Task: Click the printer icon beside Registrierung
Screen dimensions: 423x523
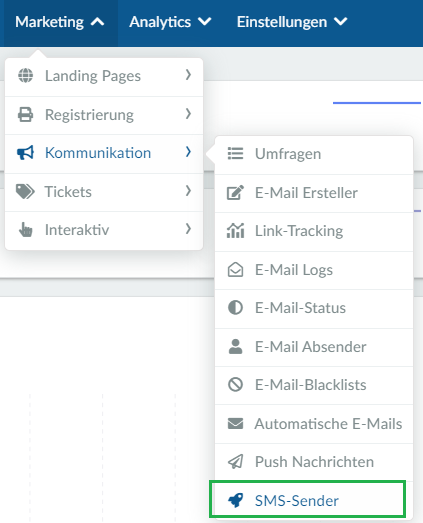Action: tap(25, 114)
